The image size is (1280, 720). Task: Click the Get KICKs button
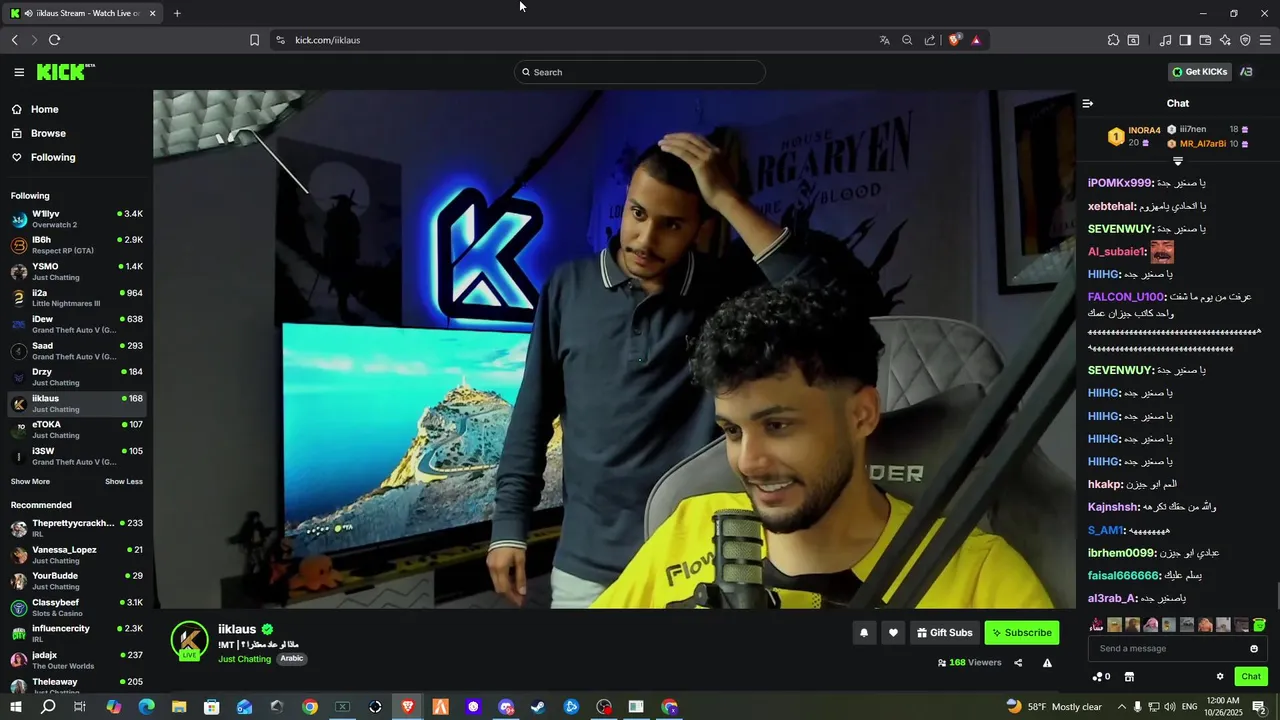point(1200,72)
